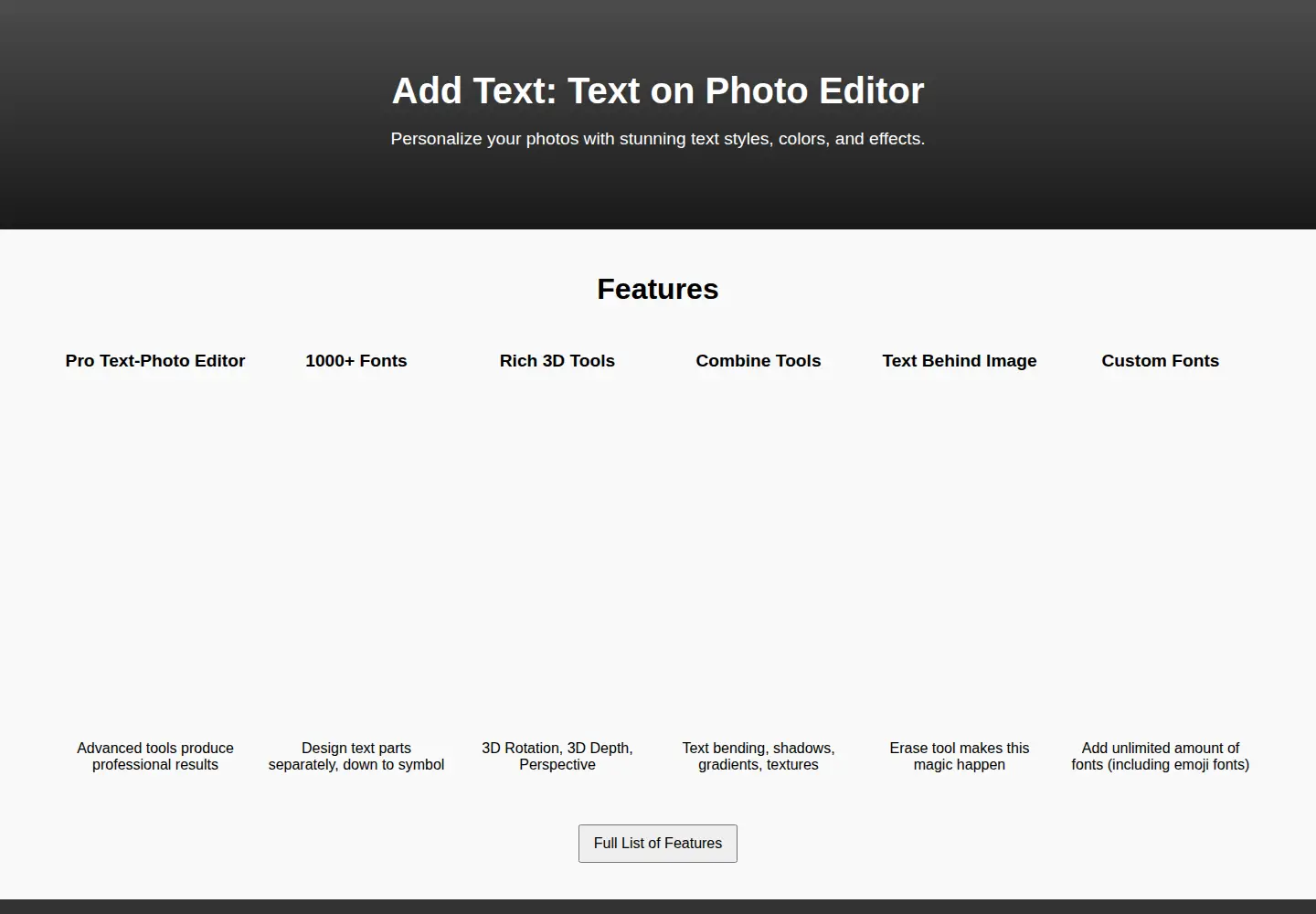1316x914 pixels.
Task: Select the "Personalize your photos" subtitle text
Action: point(658,139)
